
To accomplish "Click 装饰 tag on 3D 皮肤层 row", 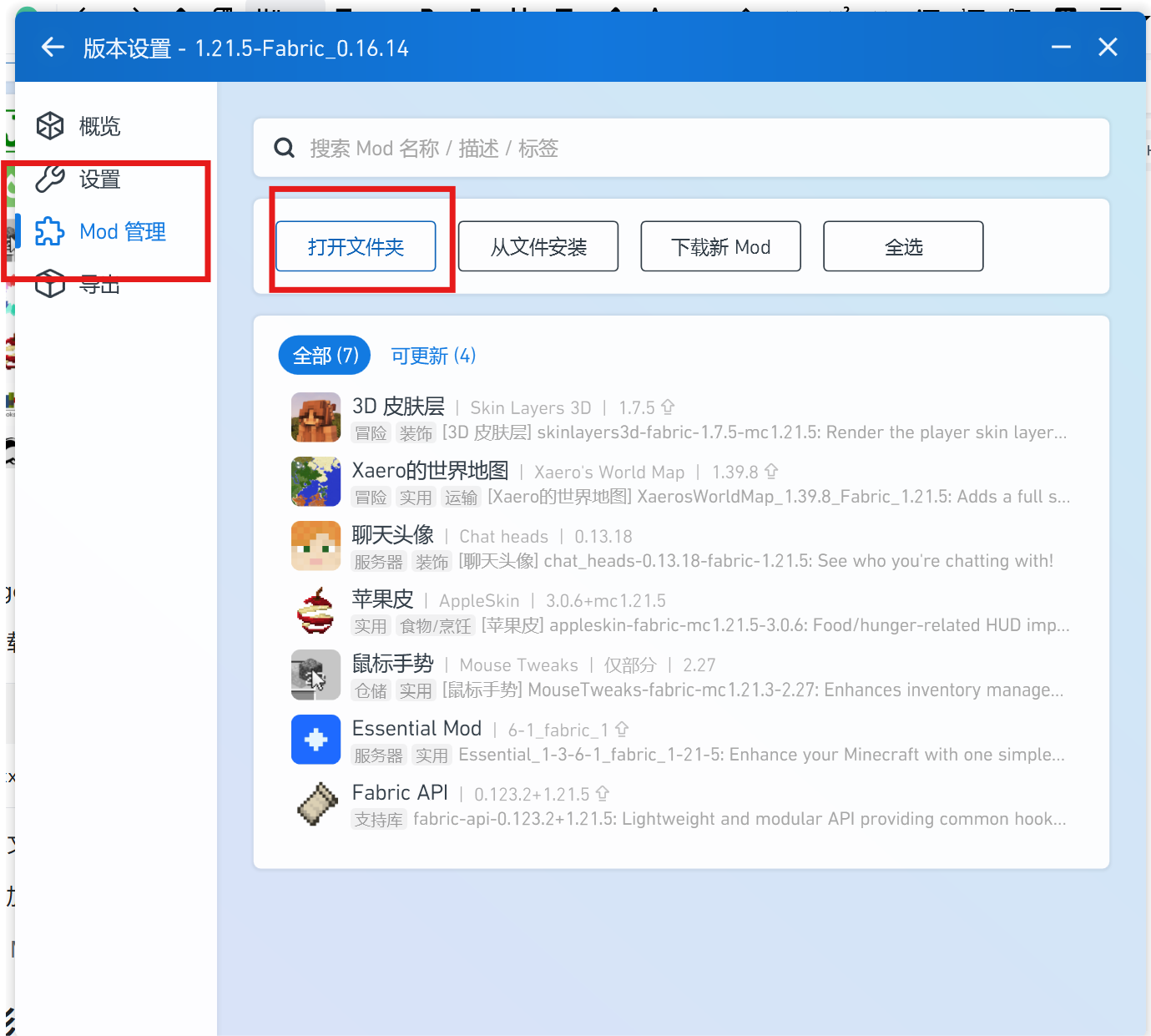I will [416, 432].
